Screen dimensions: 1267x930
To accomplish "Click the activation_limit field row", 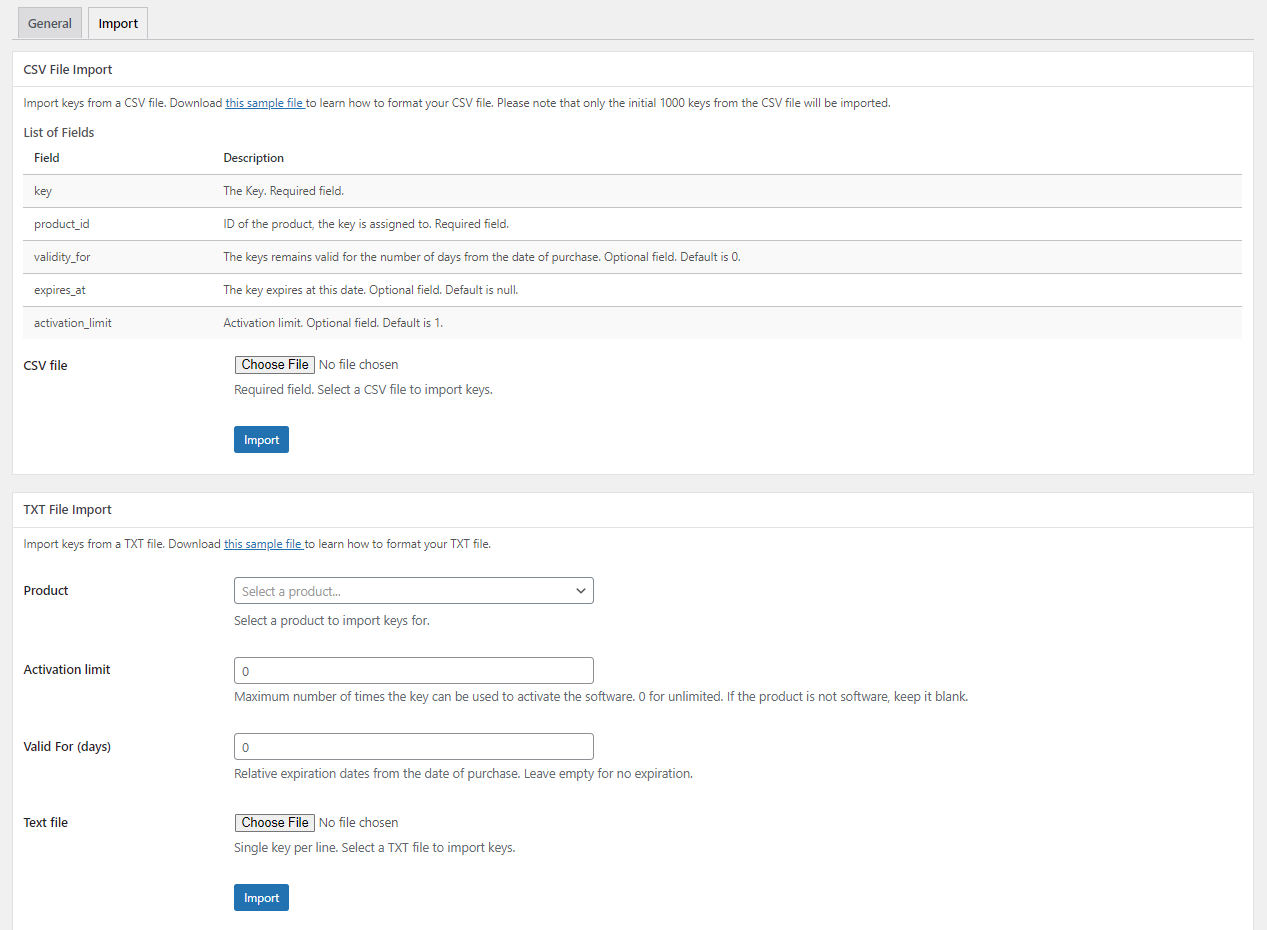I will [632, 323].
